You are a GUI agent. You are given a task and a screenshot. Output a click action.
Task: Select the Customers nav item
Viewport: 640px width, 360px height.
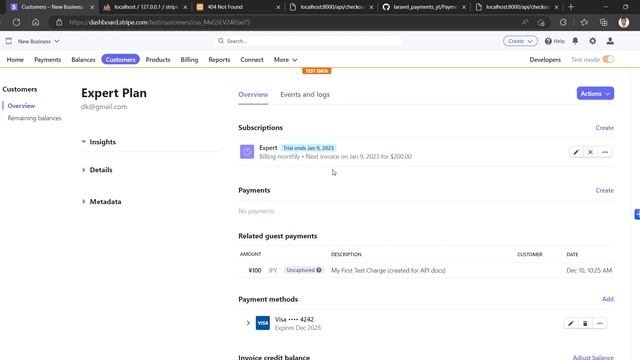pos(120,60)
